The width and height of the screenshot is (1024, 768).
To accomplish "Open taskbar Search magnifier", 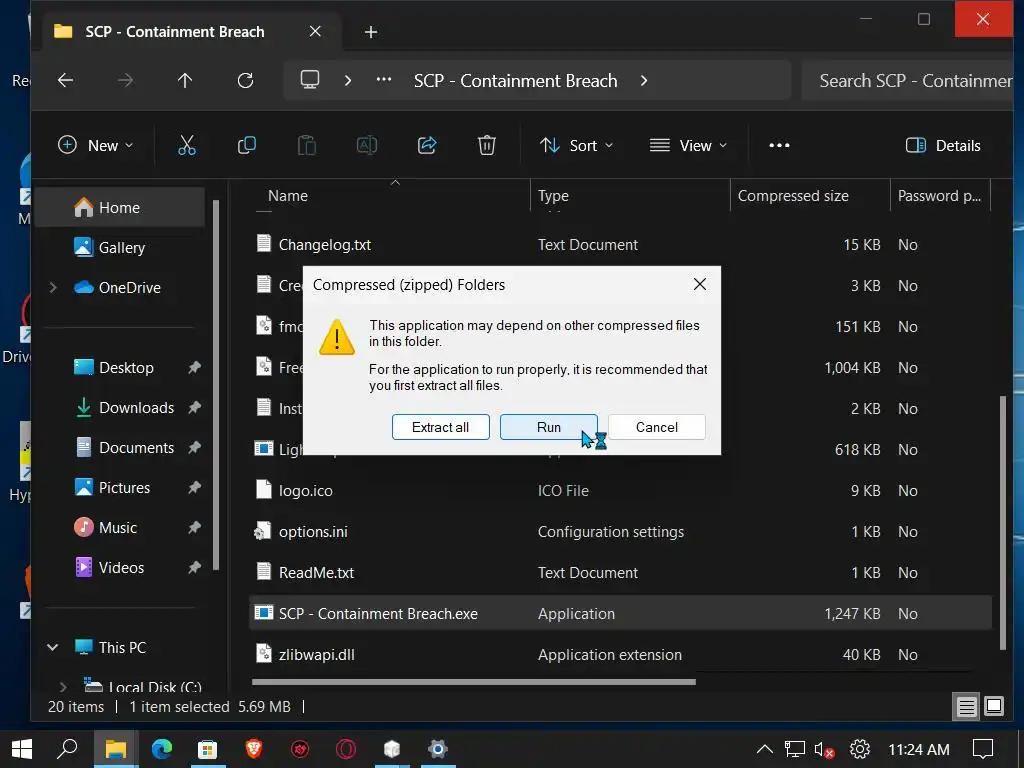I will coord(67,749).
